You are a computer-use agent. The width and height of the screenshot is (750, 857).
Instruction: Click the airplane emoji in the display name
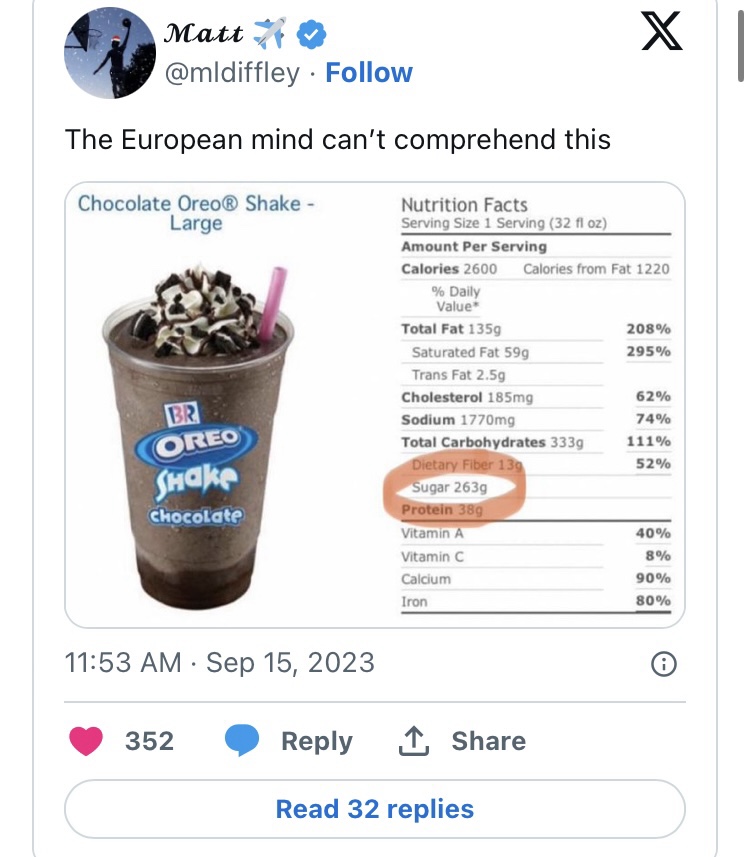(x=269, y=34)
